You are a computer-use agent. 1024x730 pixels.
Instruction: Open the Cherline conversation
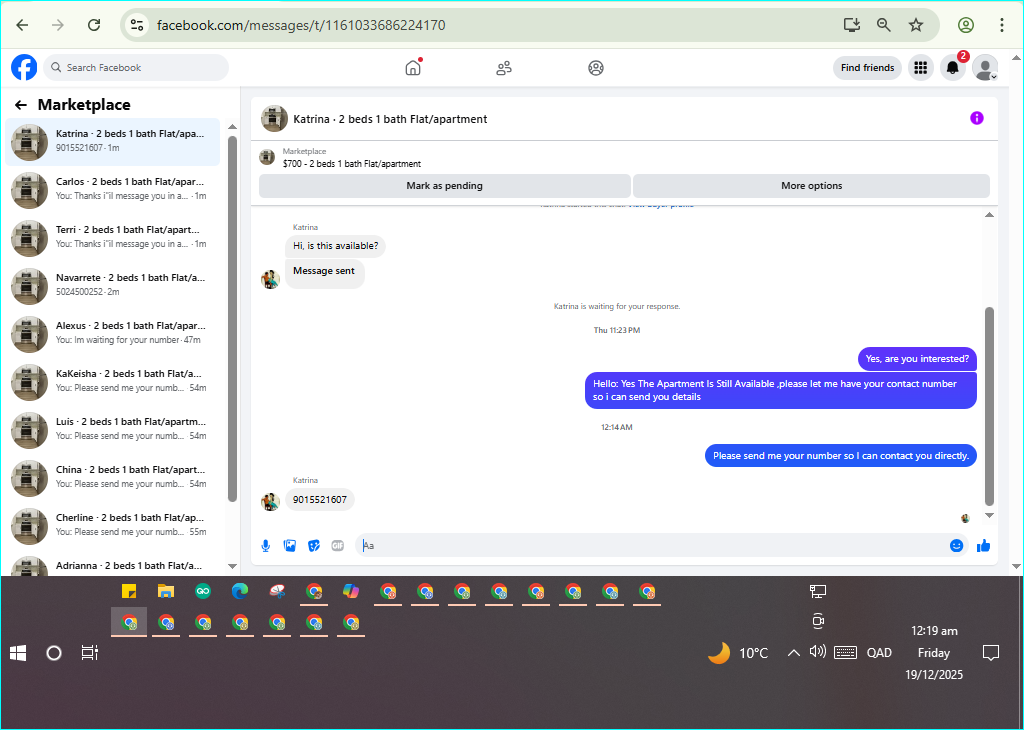pyautogui.click(x=112, y=526)
